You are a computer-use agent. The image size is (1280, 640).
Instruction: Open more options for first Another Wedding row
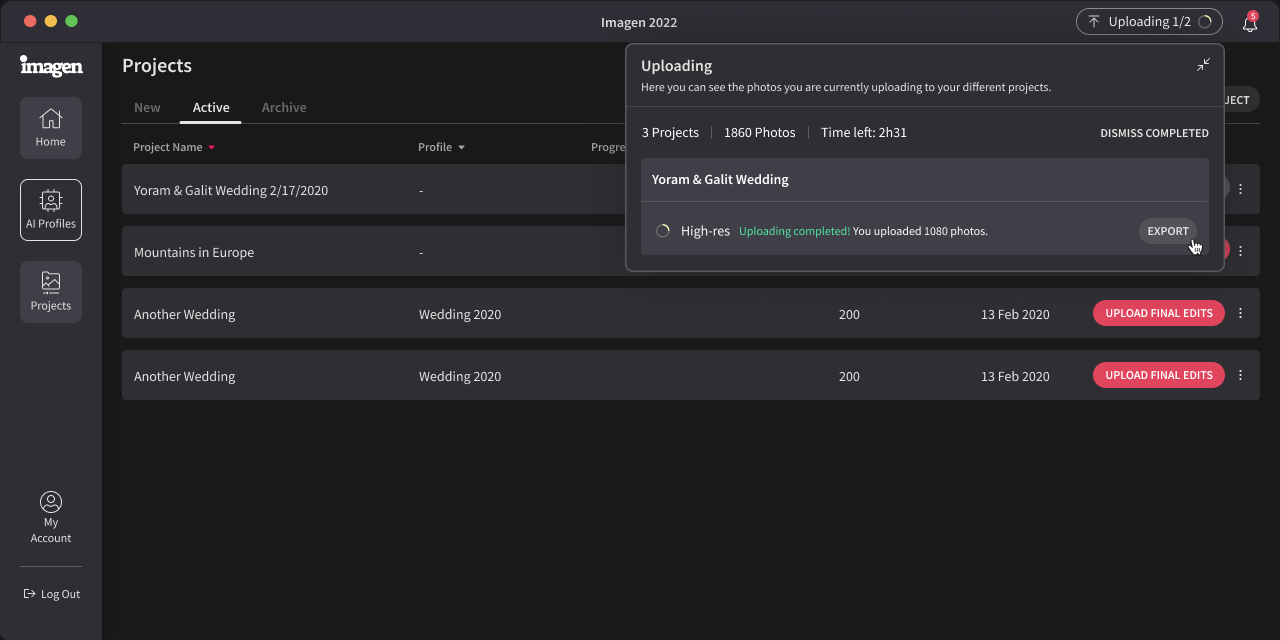point(1241,313)
